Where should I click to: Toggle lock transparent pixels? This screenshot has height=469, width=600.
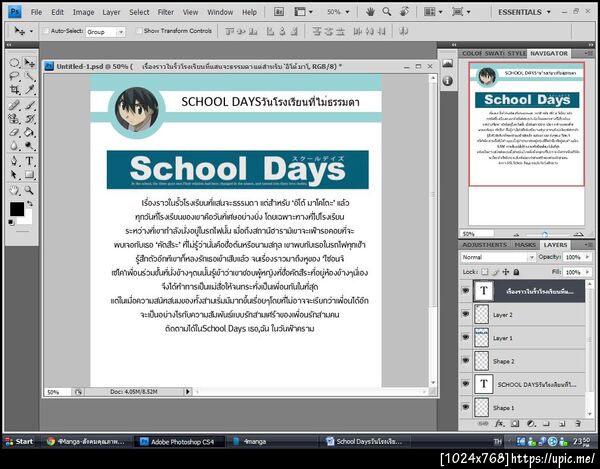pyautogui.click(x=485, y=272)
